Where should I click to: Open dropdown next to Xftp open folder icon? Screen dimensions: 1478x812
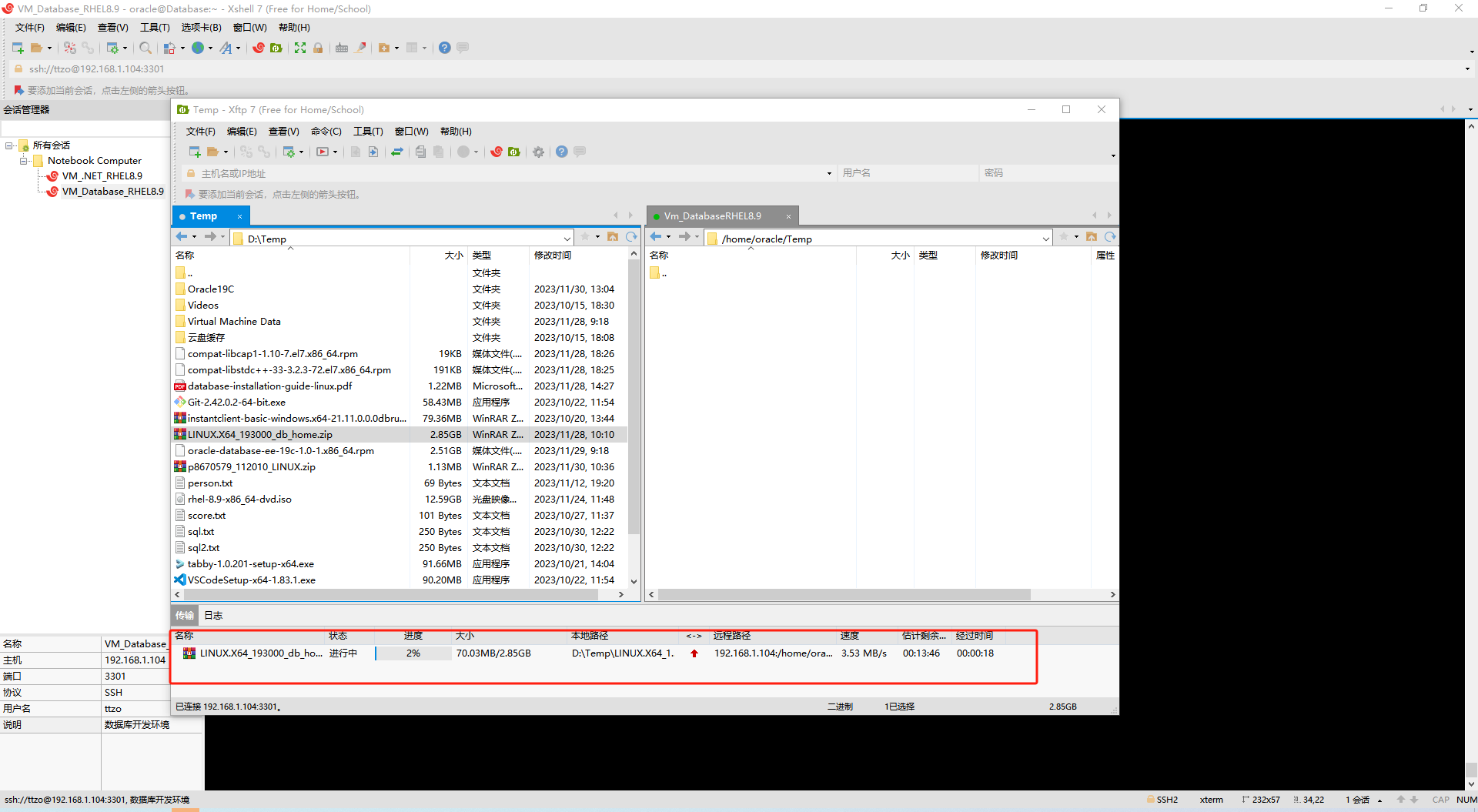(226, 152)
